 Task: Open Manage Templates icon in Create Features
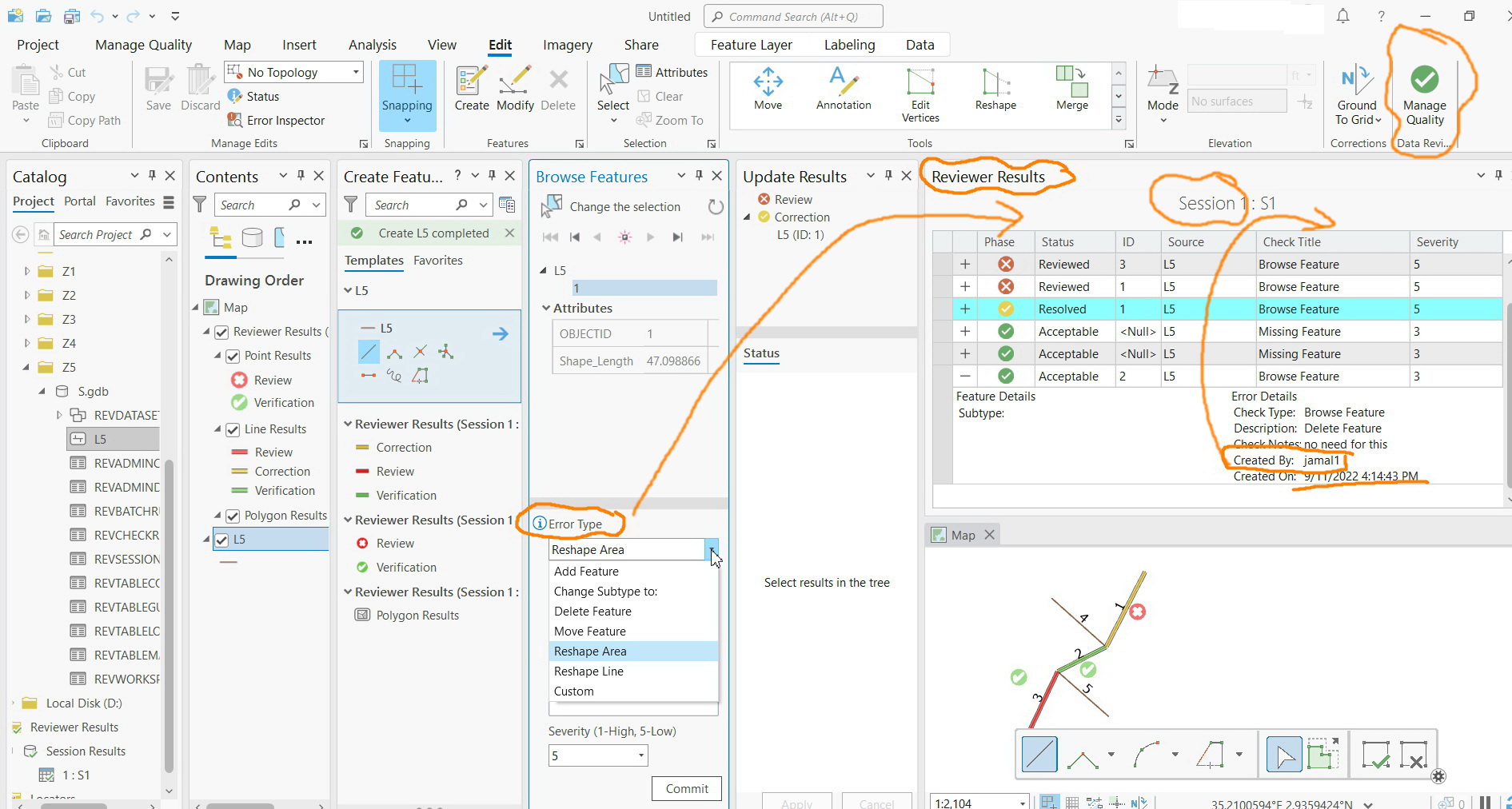[x=506, y=205]
